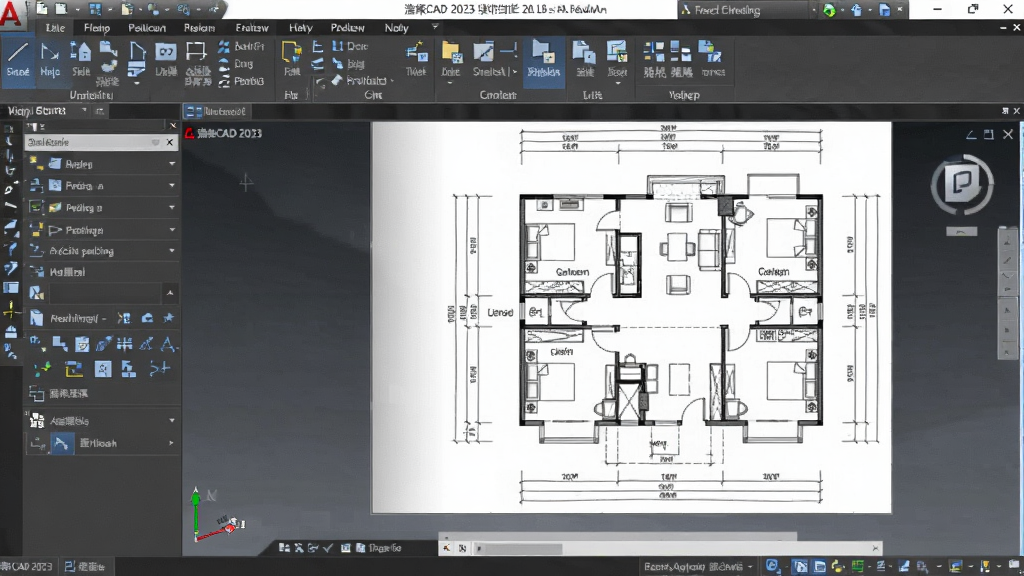Clear the left palette search field with X
Viewport: 1024px width, 576px height.
tap(170, 142)
